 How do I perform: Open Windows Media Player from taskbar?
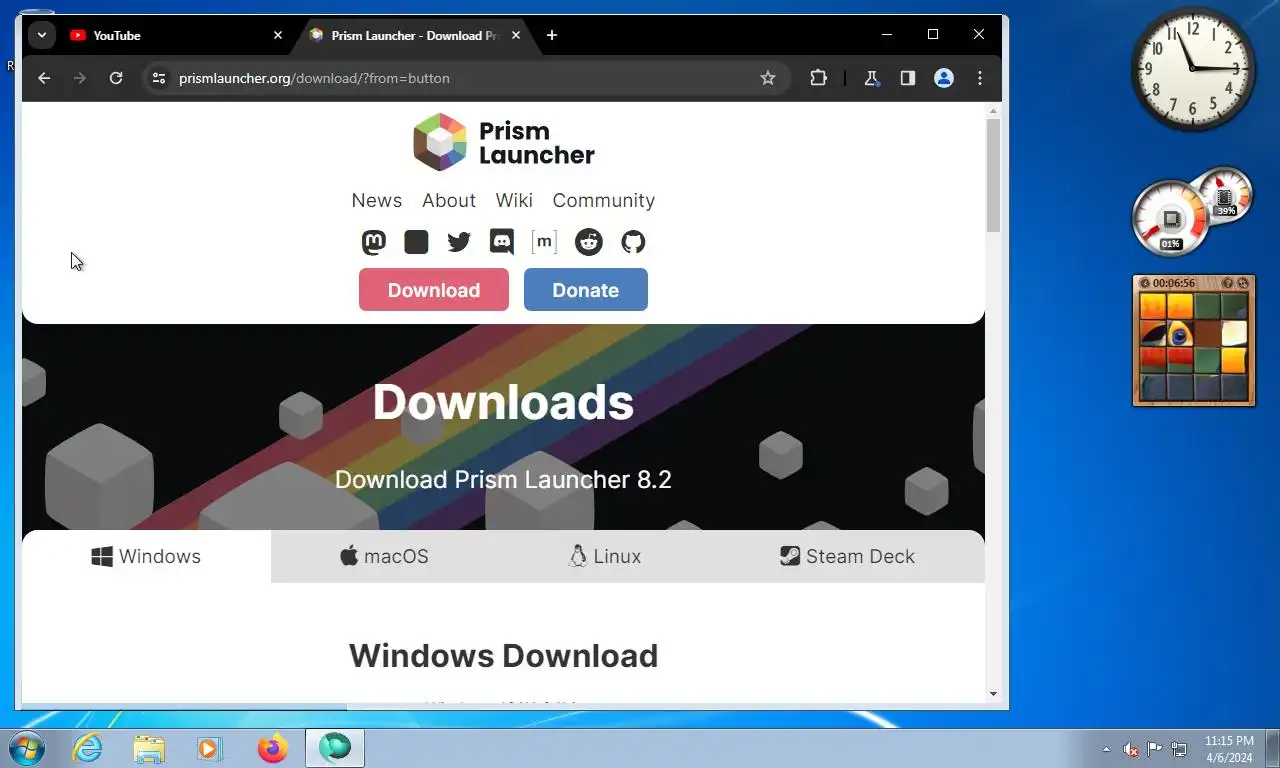click(209, 747)
